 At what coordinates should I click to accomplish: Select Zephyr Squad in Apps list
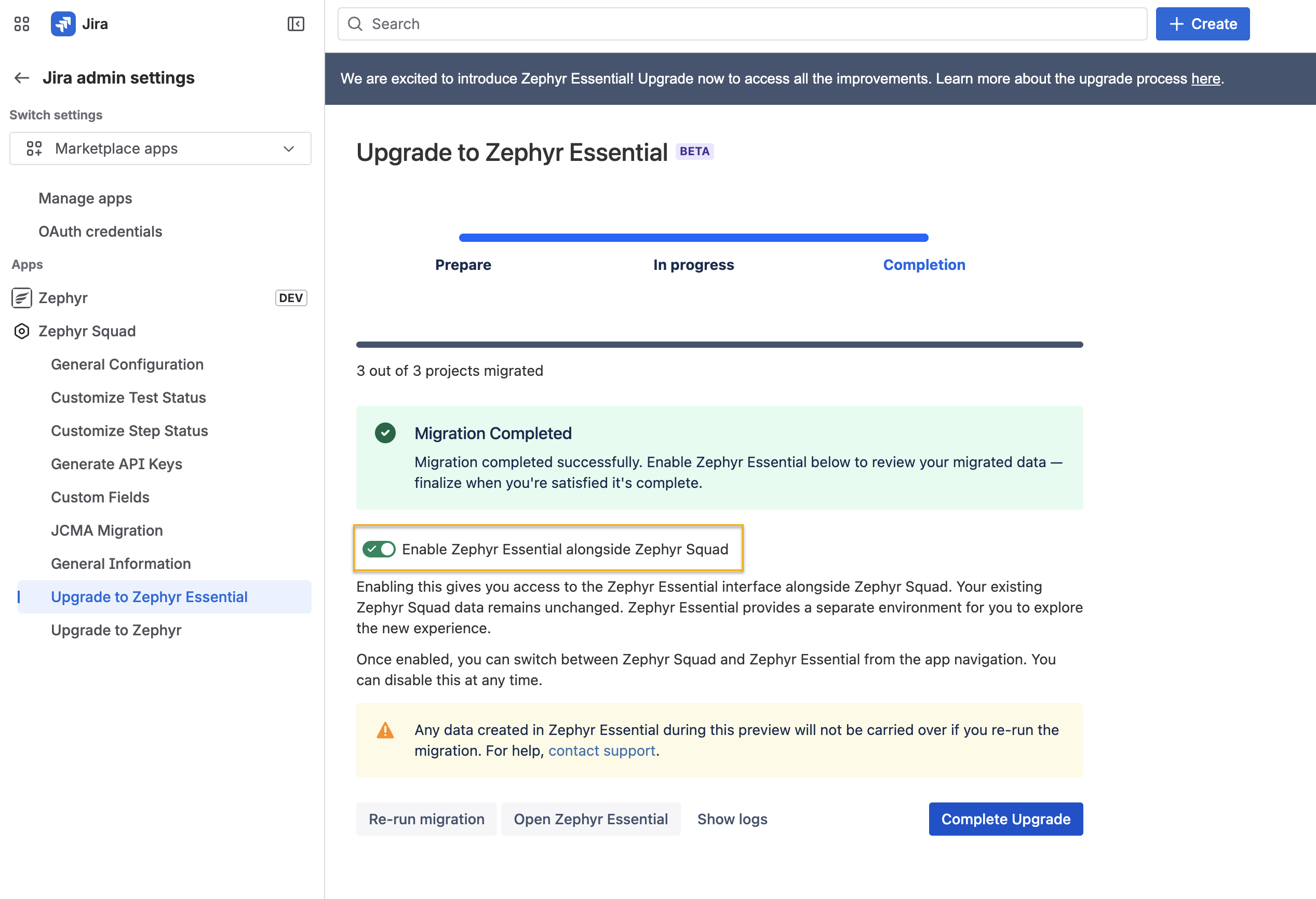[x=87, y=331]
